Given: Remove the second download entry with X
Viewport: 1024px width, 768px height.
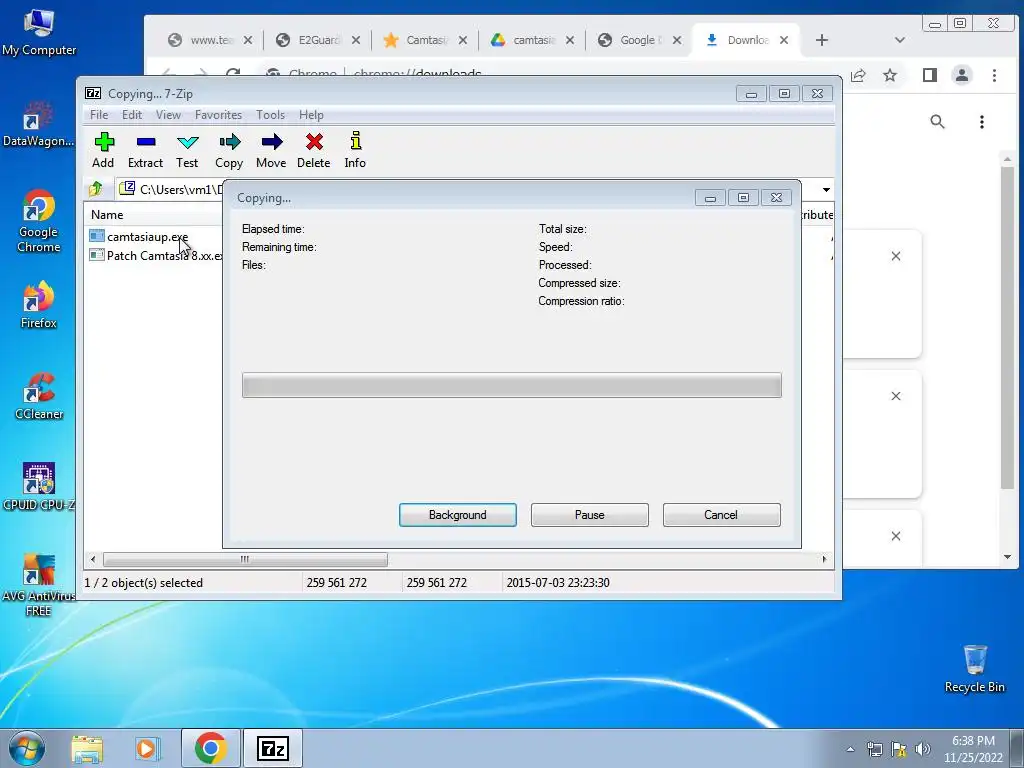Looking at the screenshot, I should (896, 396).
